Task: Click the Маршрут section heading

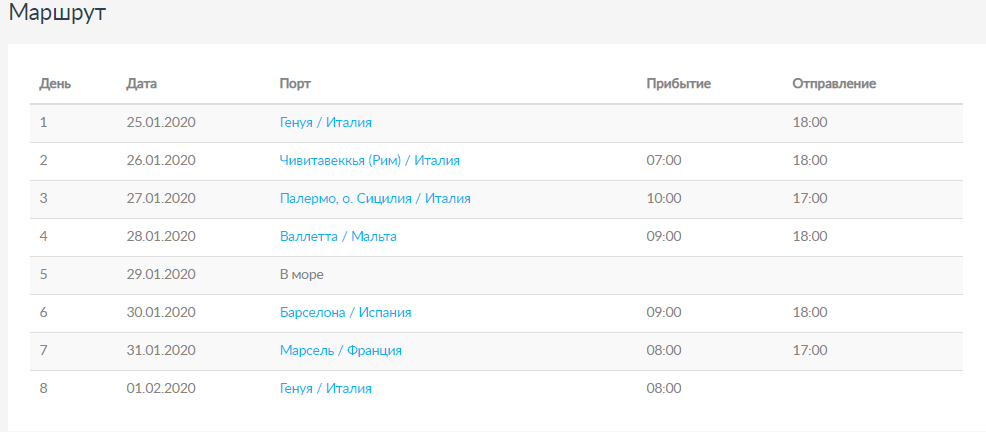Action: (57, 15)
